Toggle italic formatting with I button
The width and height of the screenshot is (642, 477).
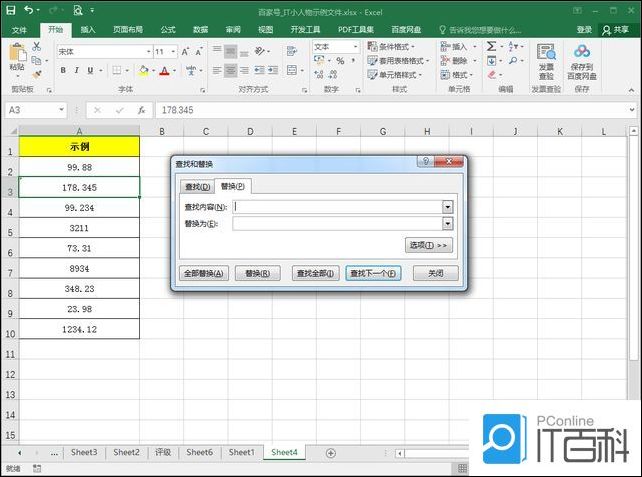point(76,70)
